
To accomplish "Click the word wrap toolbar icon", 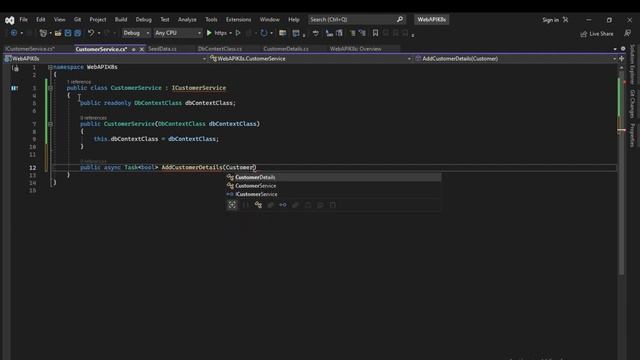I will (316, 33).
